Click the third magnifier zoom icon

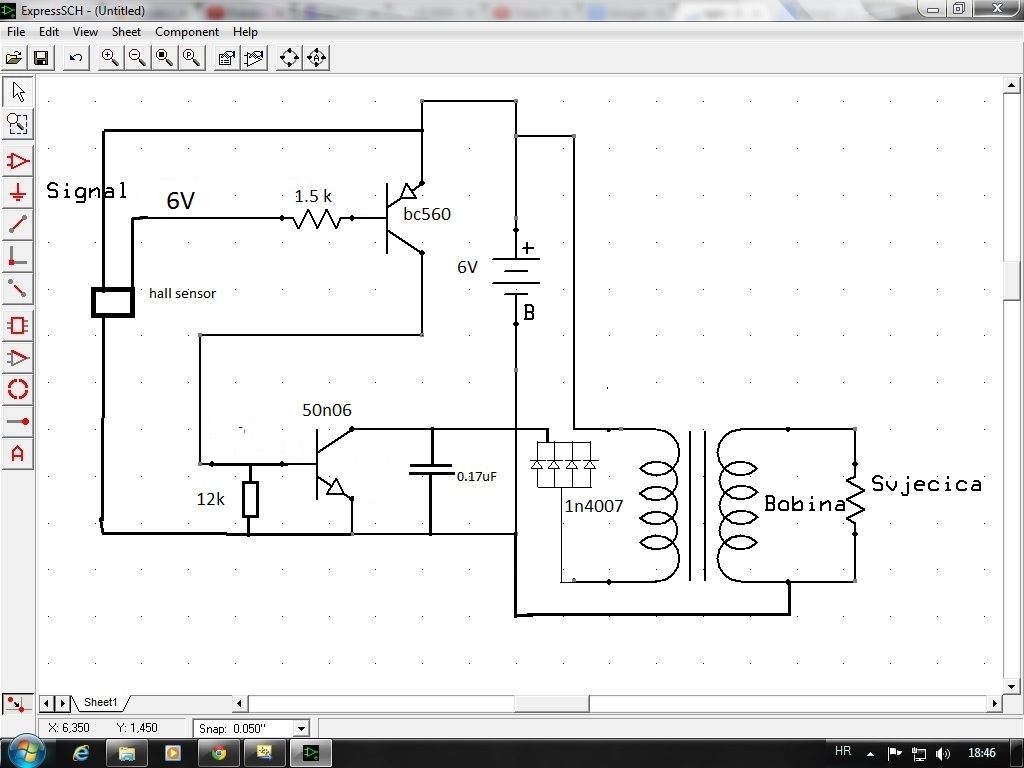coord(165,58)
